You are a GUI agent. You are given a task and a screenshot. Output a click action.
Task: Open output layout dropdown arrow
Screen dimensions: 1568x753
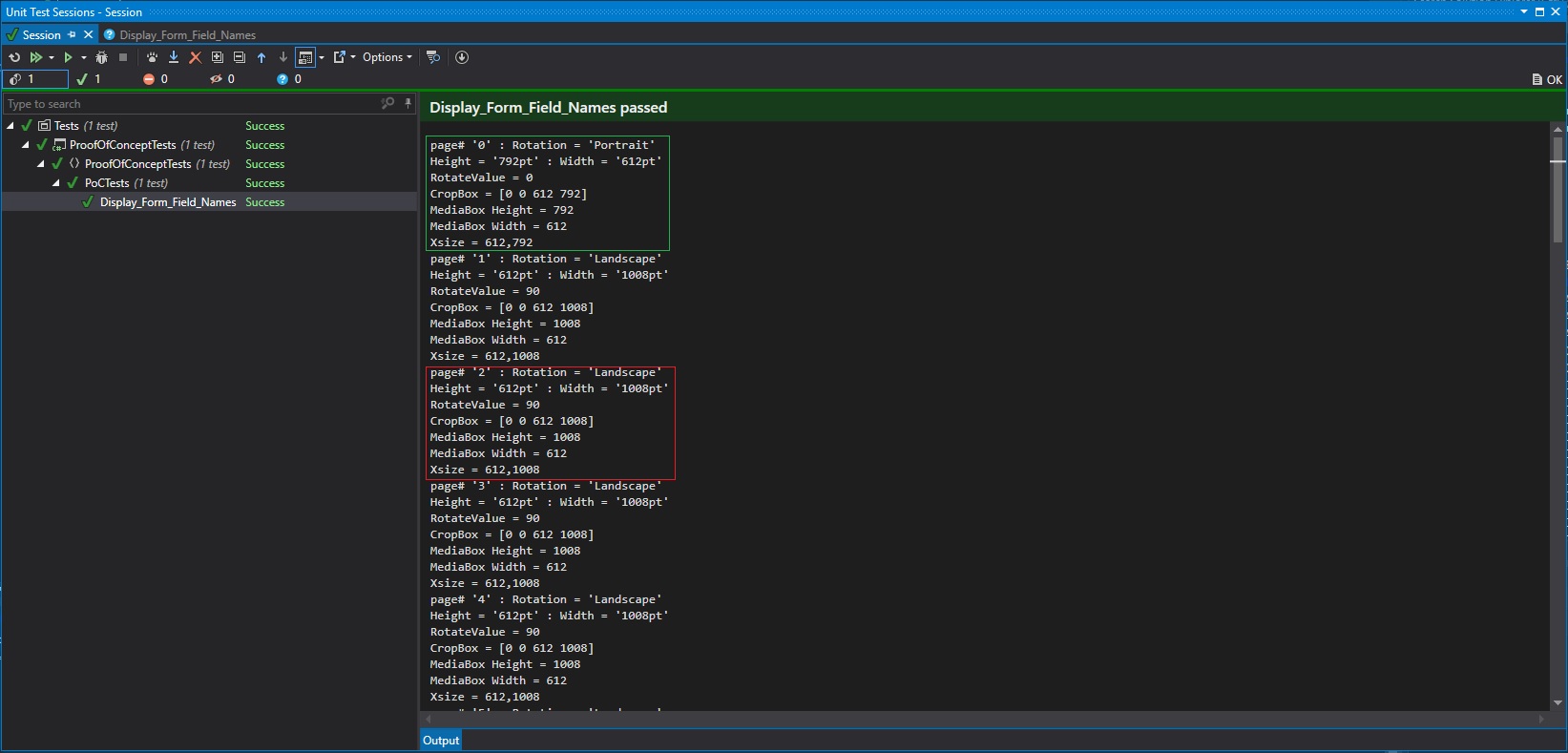pyautogui.click(x=321, y=57)
